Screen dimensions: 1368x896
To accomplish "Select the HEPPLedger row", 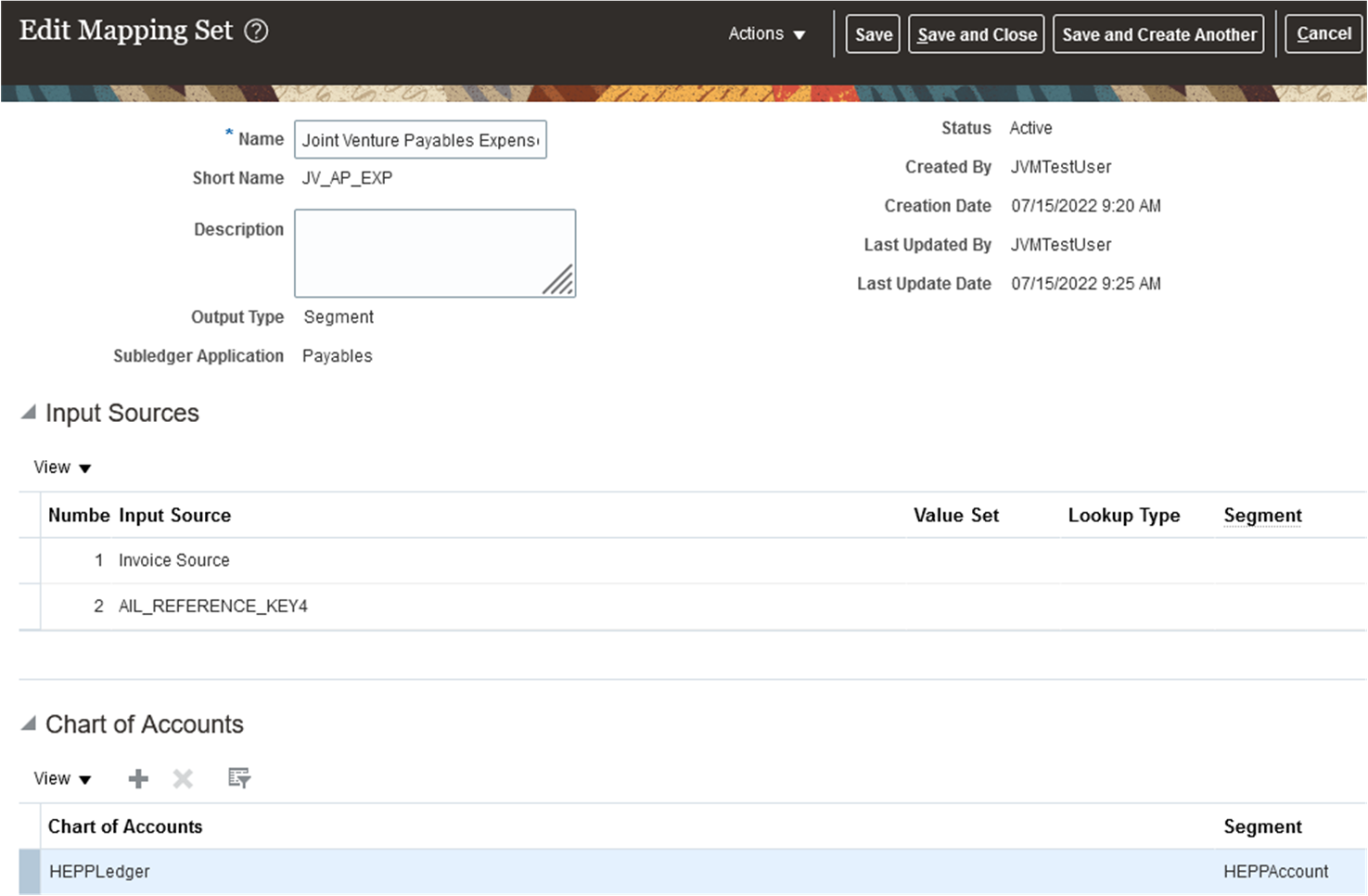I will pyautogui.click(x=692, y=872).
